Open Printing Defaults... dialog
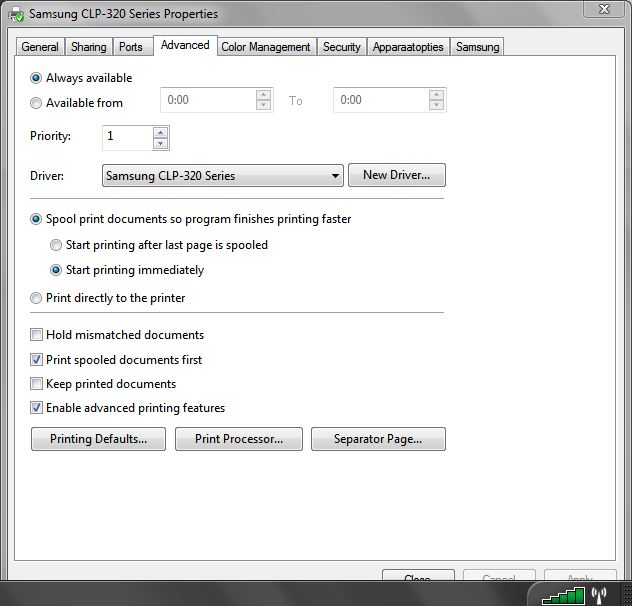The height and width of the screenshot is (606, 632). [98, 439]
